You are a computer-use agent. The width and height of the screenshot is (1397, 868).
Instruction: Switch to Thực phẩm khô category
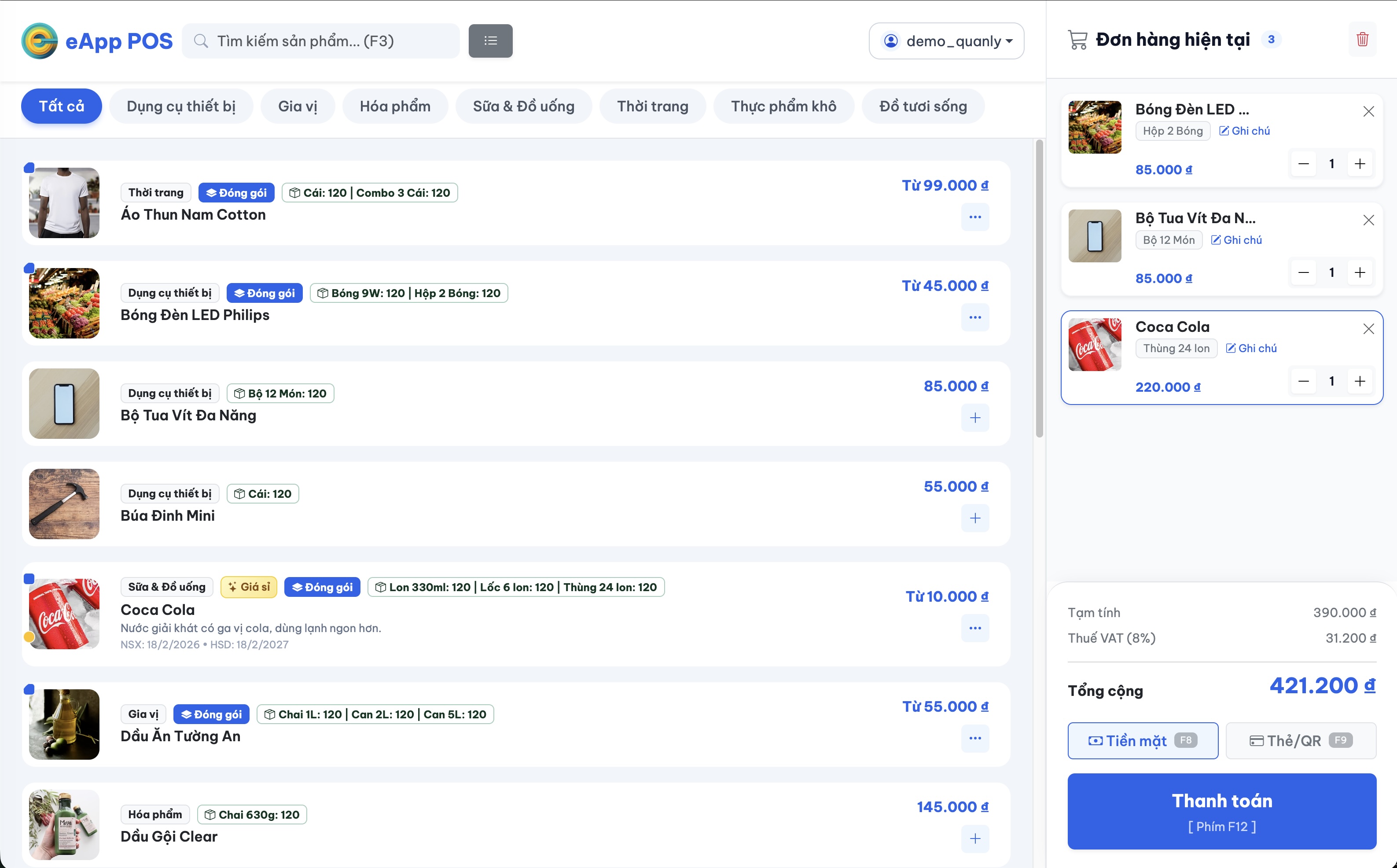(783, 106)
